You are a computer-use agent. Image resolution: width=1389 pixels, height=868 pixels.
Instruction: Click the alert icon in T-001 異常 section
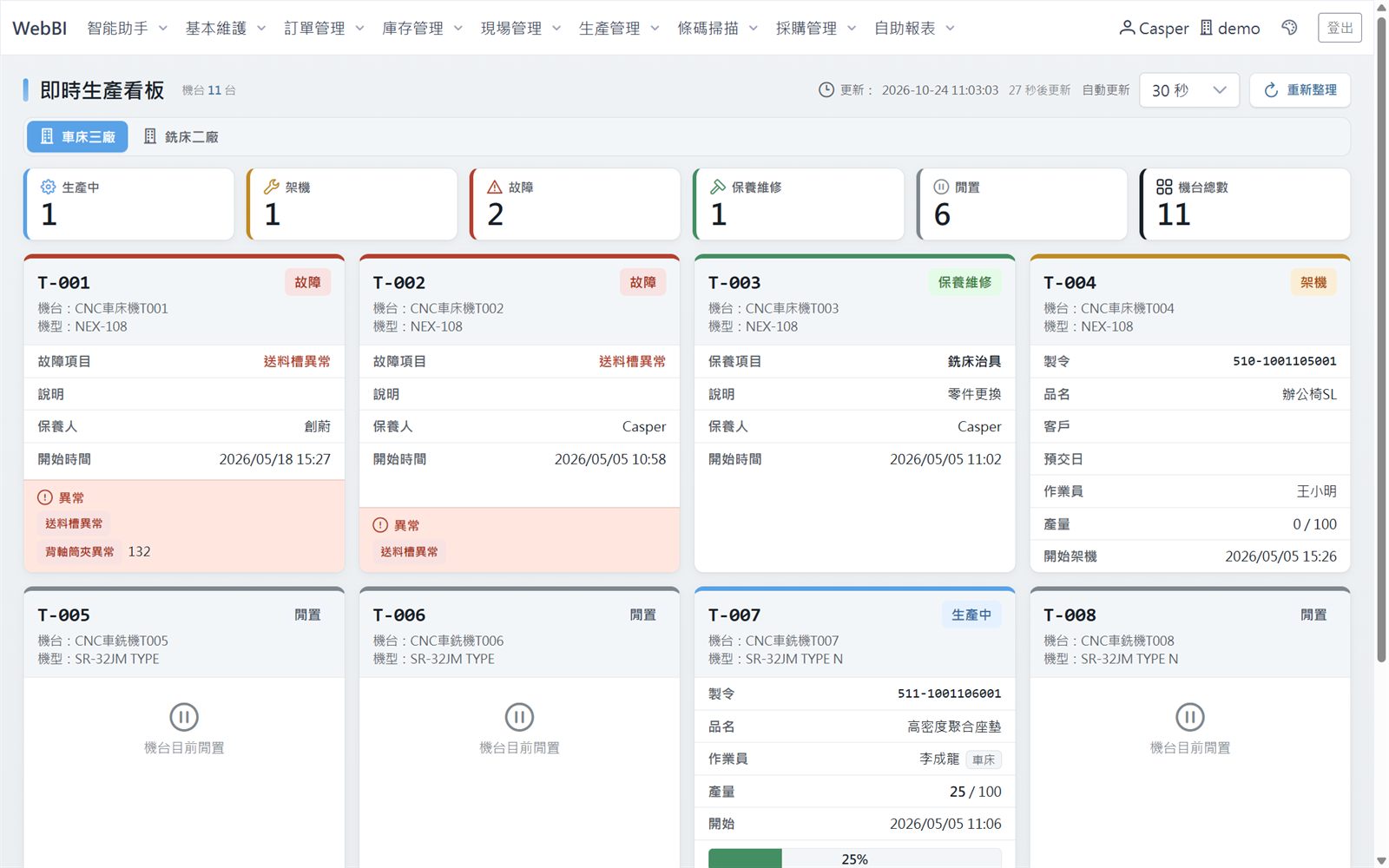pos(45,497)
